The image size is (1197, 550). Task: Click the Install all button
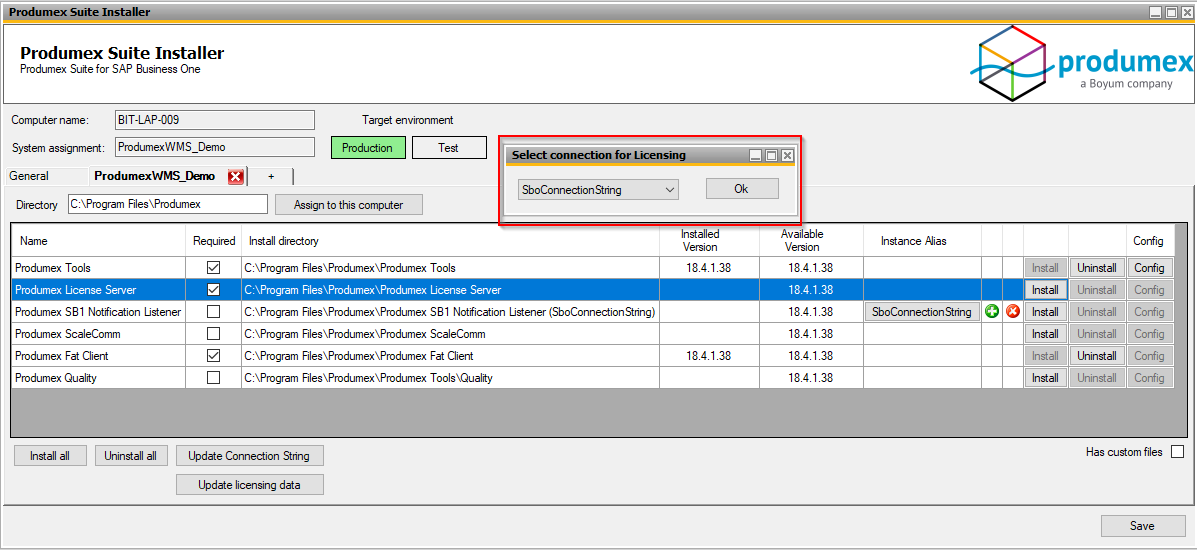pos(50,455)
